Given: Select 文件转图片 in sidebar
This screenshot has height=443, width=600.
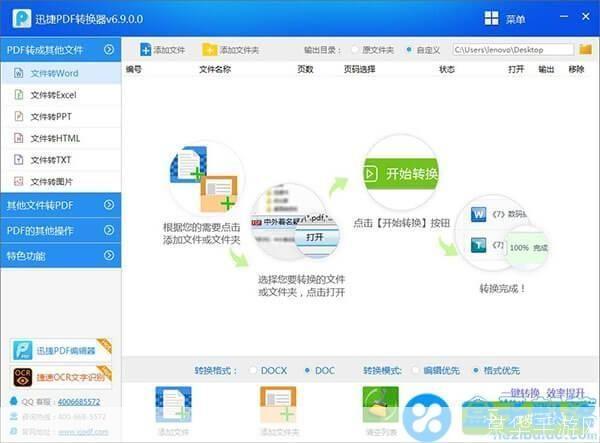Looking at the screenshot, I should 61,181.
